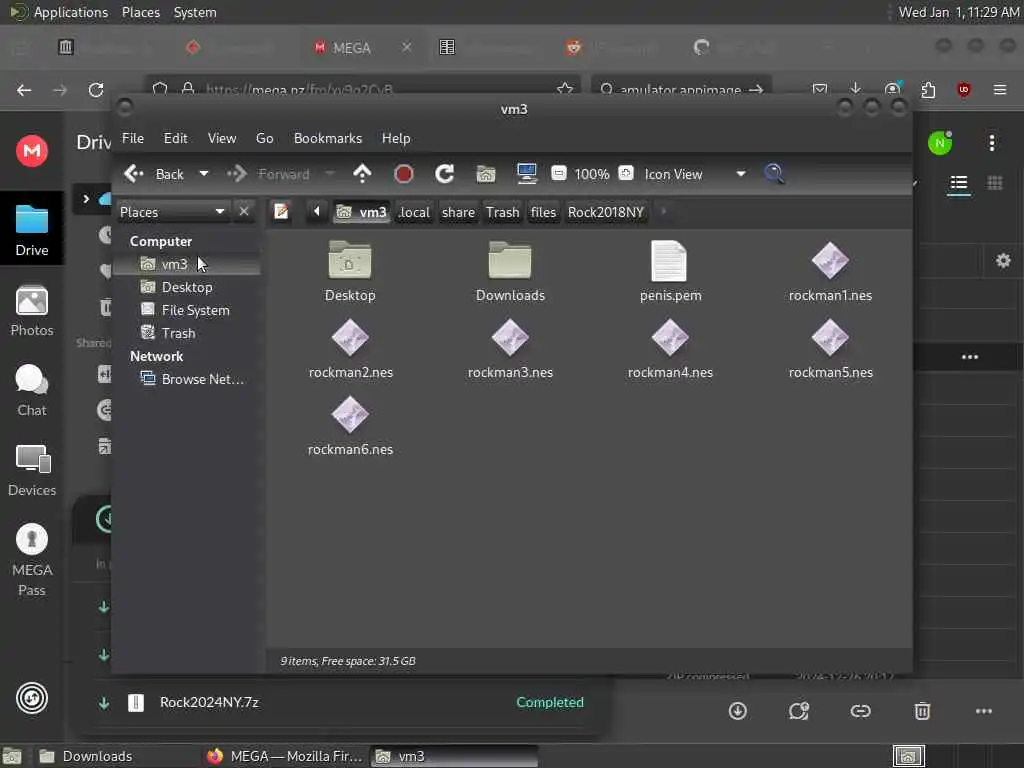The image size is (1024, 768).
Task: Open Places menu in top panel
Action: coord(140,12)
